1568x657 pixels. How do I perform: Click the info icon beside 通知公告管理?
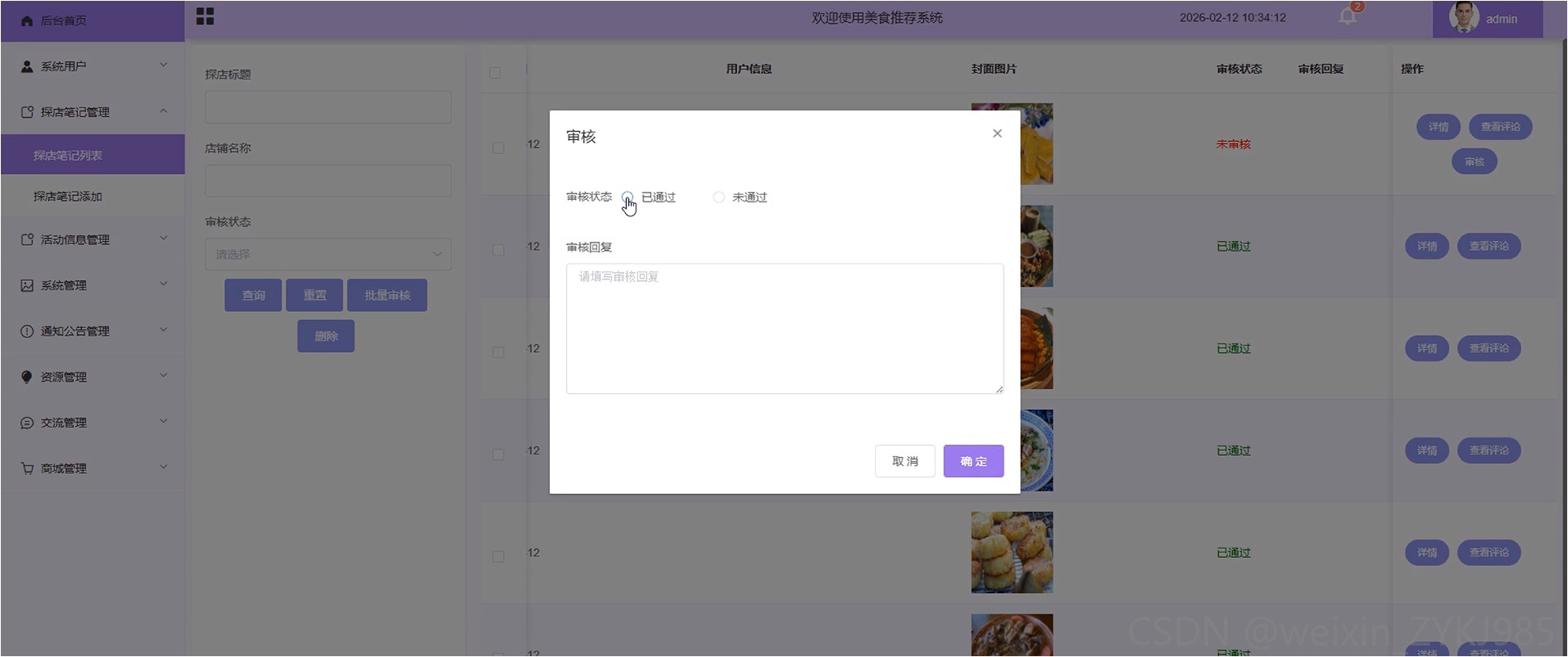coord(27,332)
